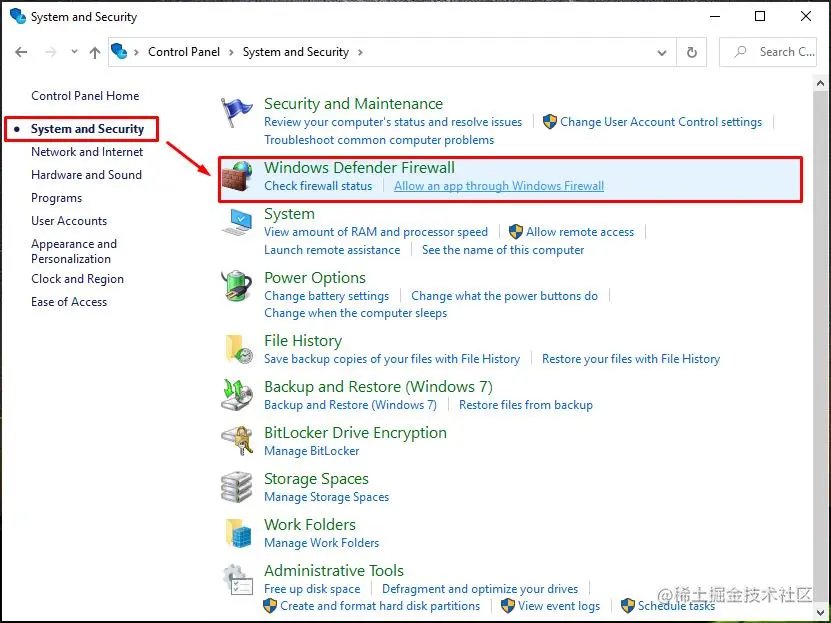Click Allow an app through Windows Firewall
Viewport: 831px width, 623px height.
pos(499,186)
